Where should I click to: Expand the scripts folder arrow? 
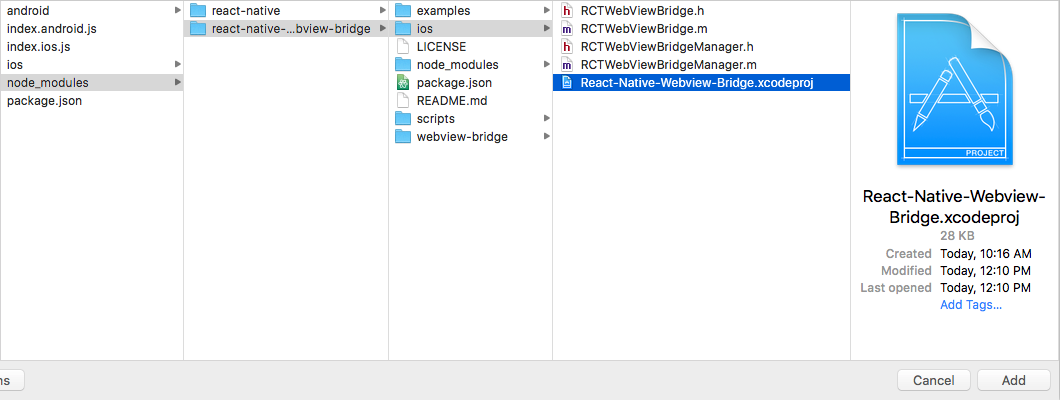546,118
